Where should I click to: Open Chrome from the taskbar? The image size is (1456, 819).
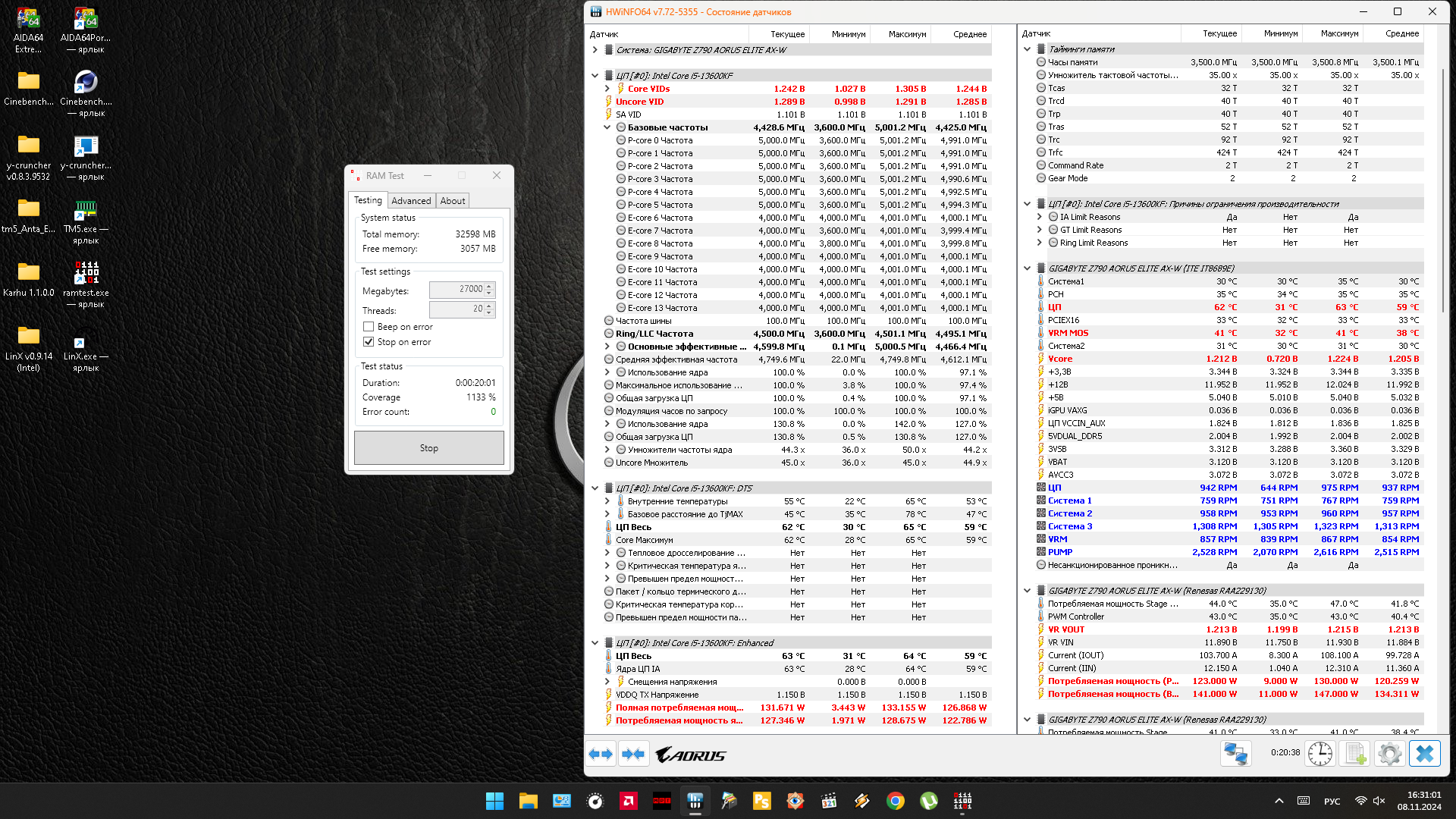895,801
